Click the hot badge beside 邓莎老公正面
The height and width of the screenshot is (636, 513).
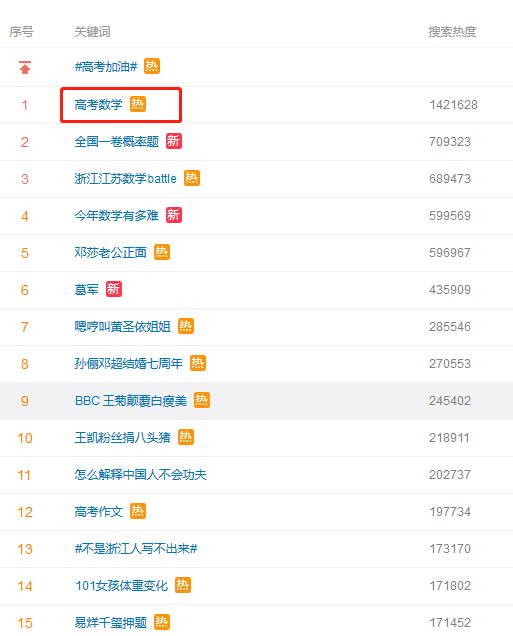162,252
